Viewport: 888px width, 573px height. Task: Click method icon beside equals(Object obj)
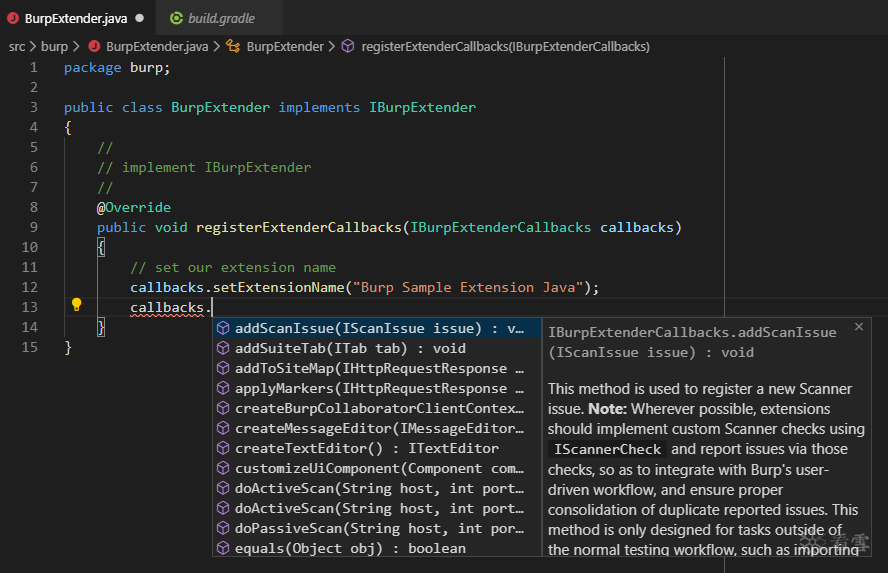(x=223, y=548)
